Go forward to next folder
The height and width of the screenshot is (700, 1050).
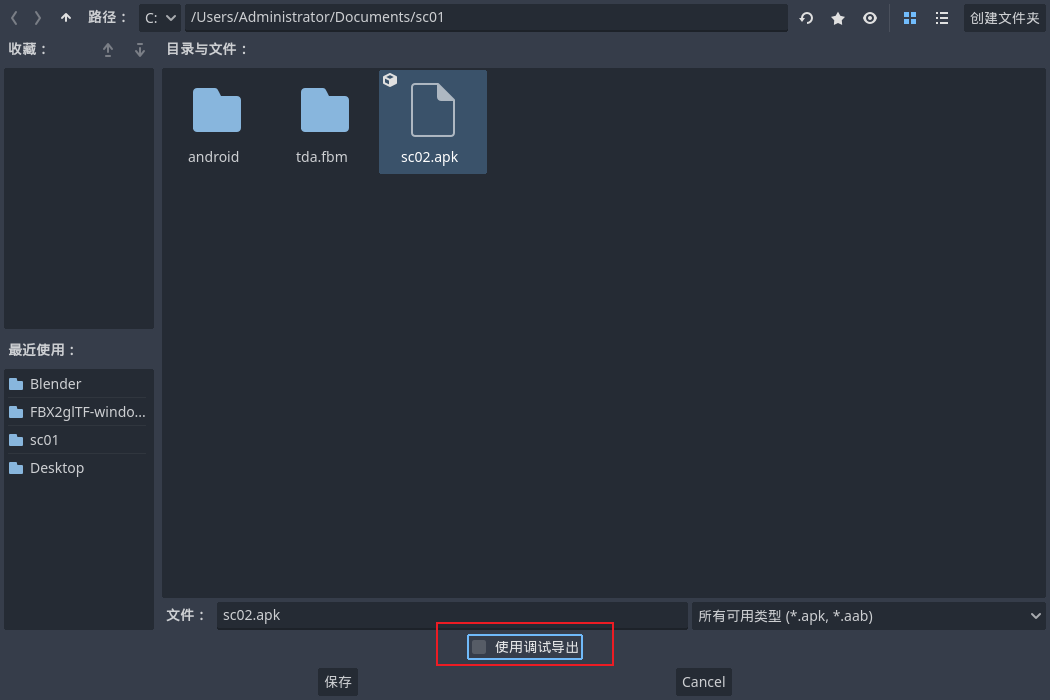click(38, 18)
